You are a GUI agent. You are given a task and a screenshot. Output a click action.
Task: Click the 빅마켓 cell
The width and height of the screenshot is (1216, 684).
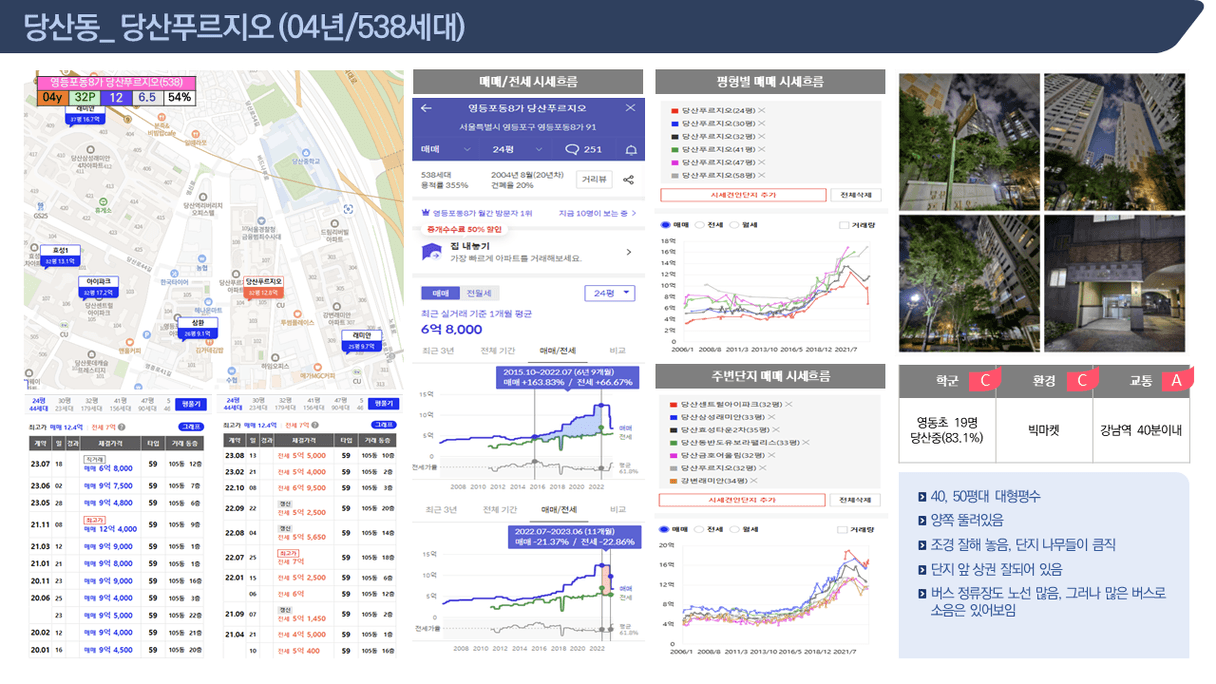[1043, 430]
